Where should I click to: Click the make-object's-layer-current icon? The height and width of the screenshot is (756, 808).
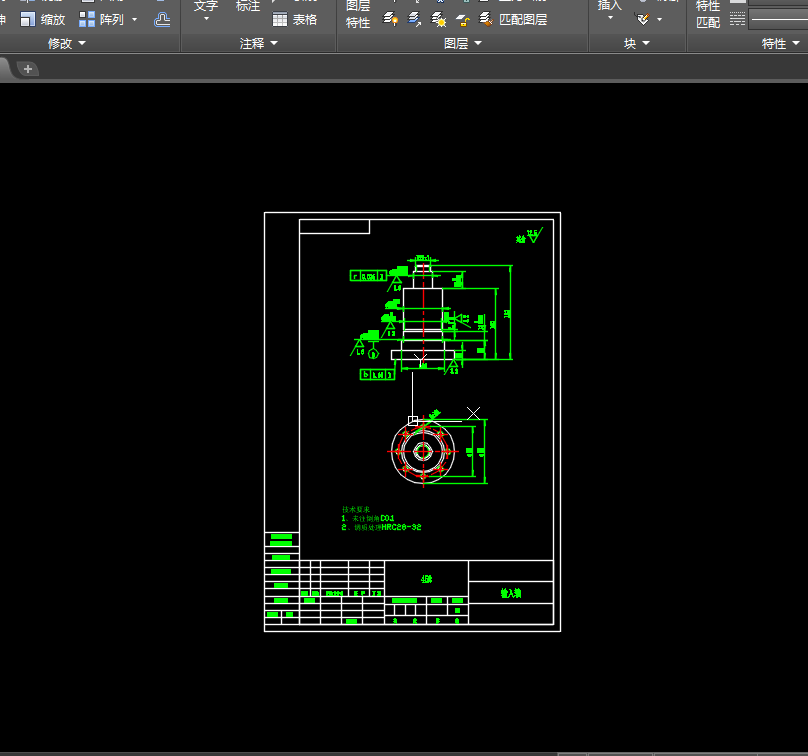tap(390, 20)
